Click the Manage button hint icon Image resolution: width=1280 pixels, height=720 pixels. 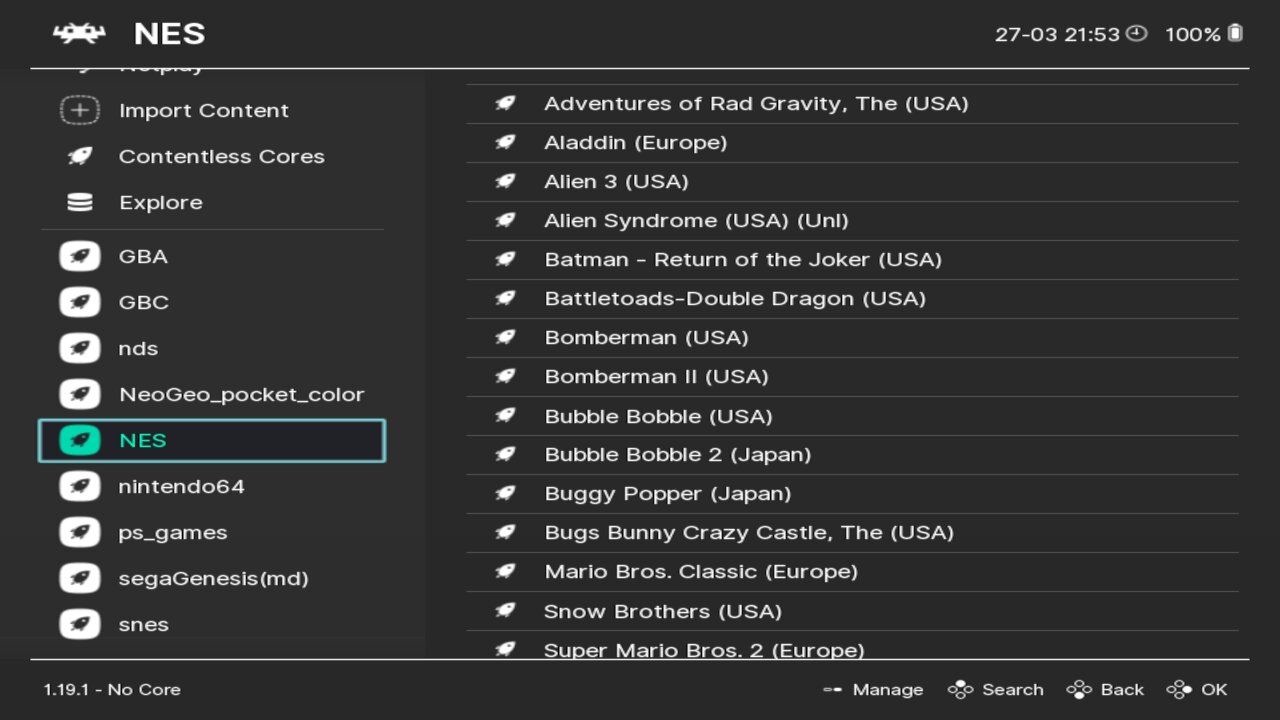tap(832, 689)
